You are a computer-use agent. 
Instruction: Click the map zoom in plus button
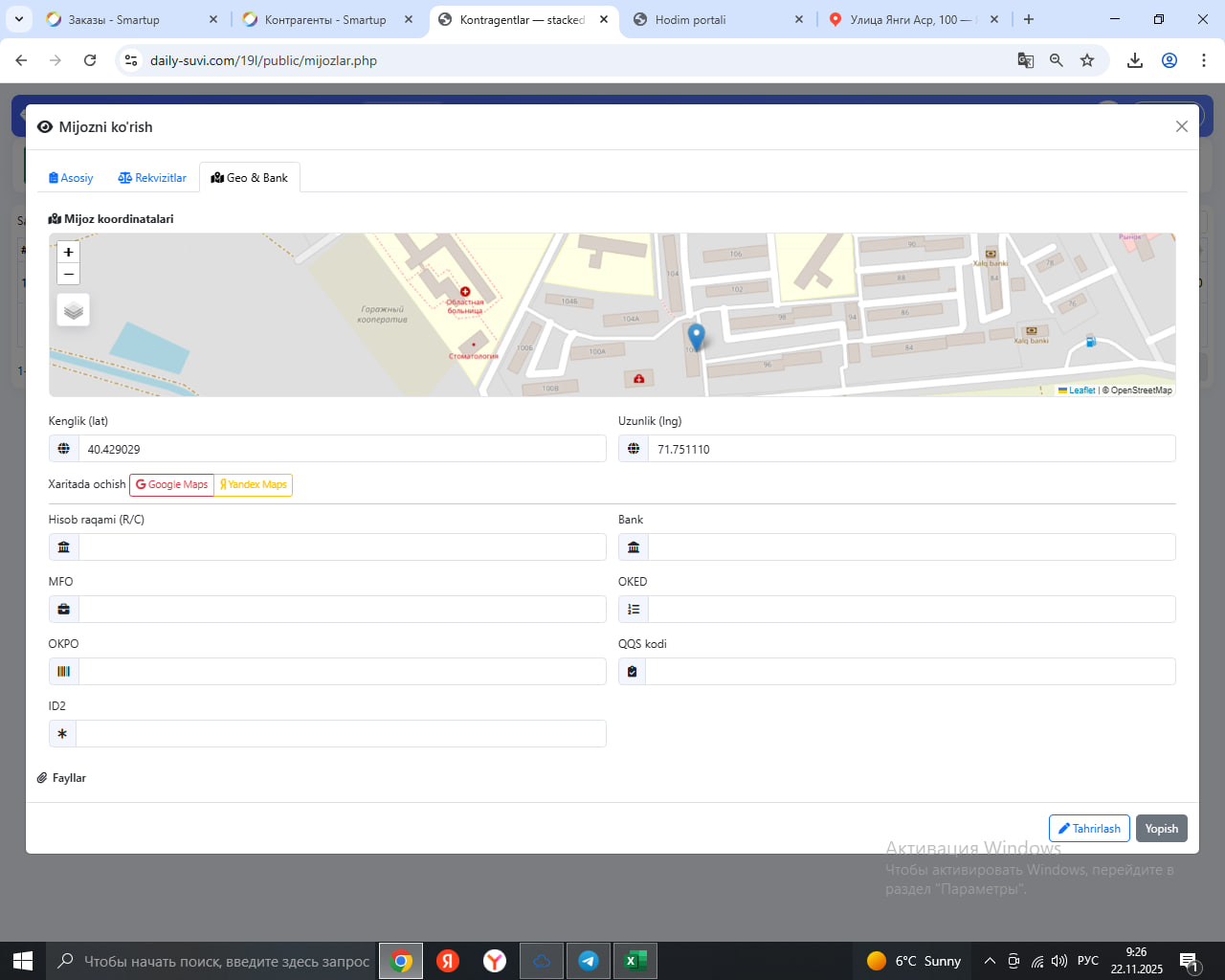68,253
